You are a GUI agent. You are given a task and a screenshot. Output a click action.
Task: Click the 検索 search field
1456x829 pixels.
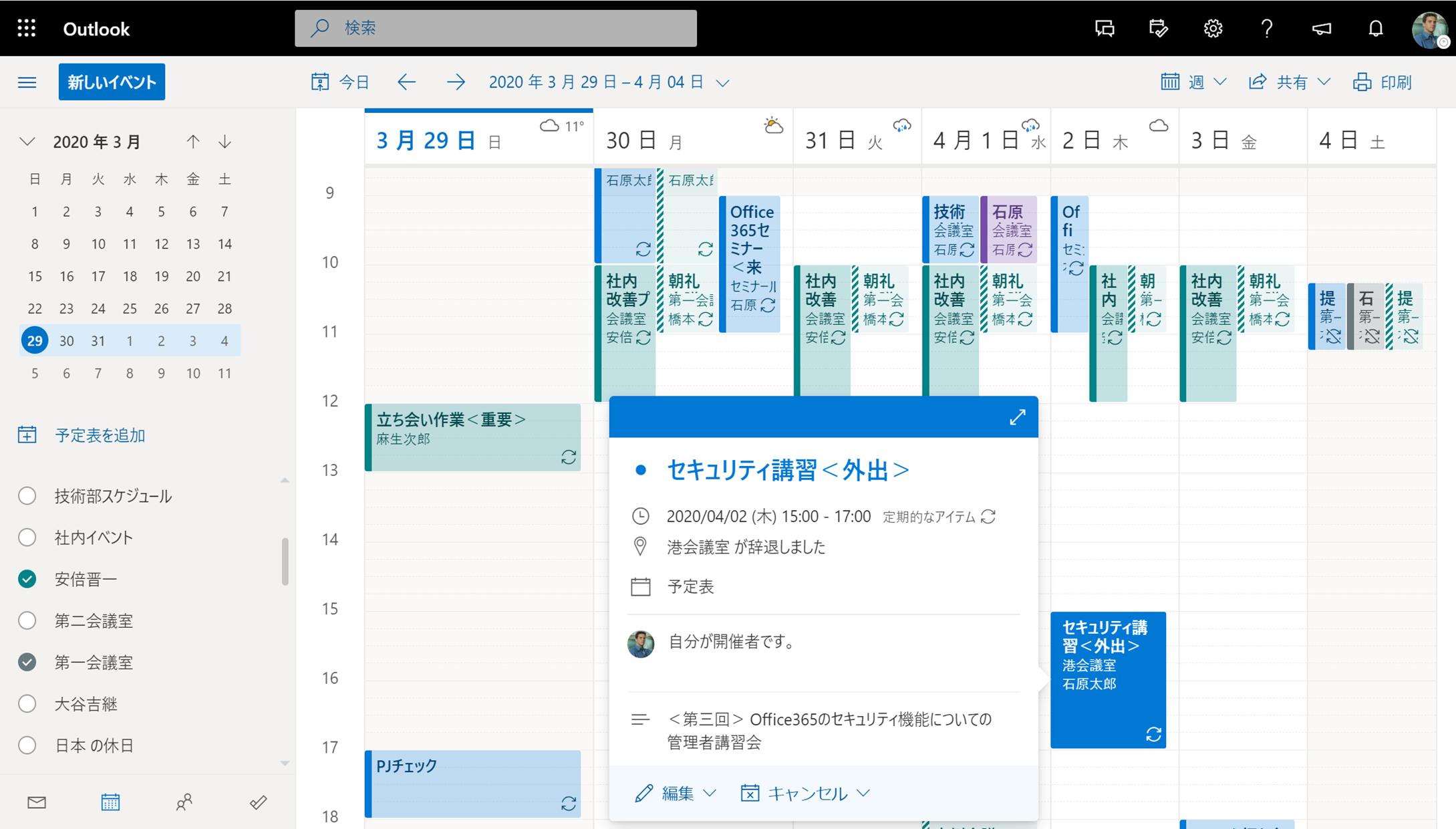tap(496, 28)
